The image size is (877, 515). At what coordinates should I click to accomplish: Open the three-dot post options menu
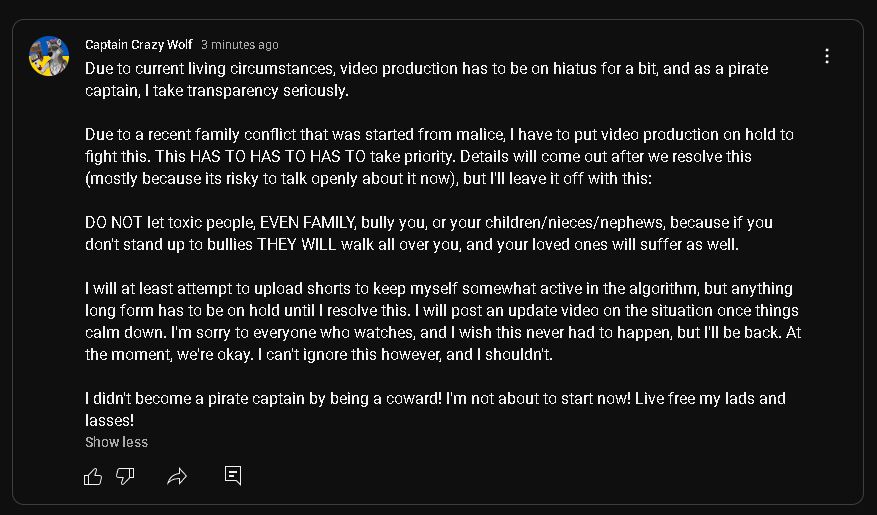click(827, 56)
